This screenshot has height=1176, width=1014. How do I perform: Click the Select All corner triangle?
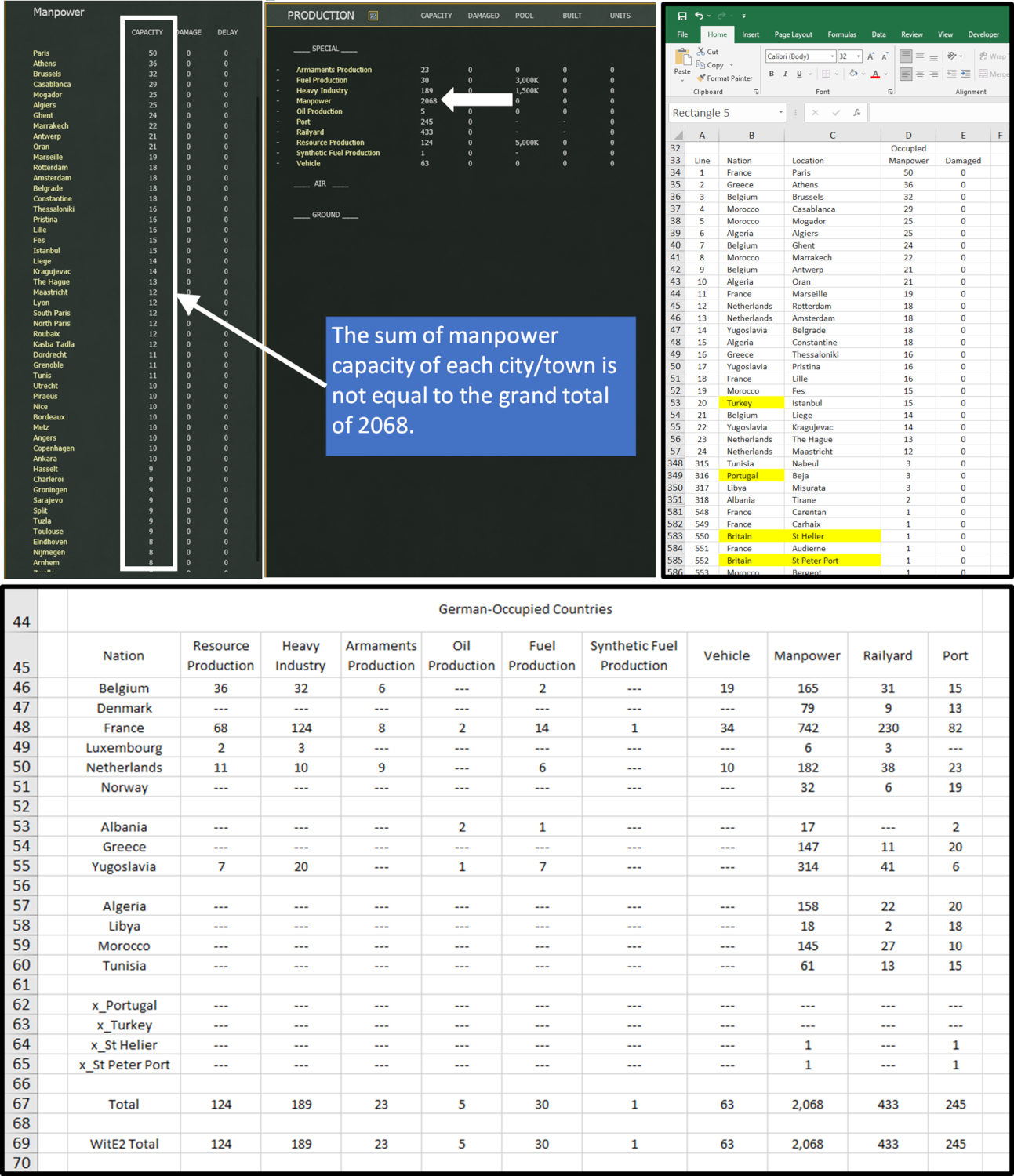point(678,135)
